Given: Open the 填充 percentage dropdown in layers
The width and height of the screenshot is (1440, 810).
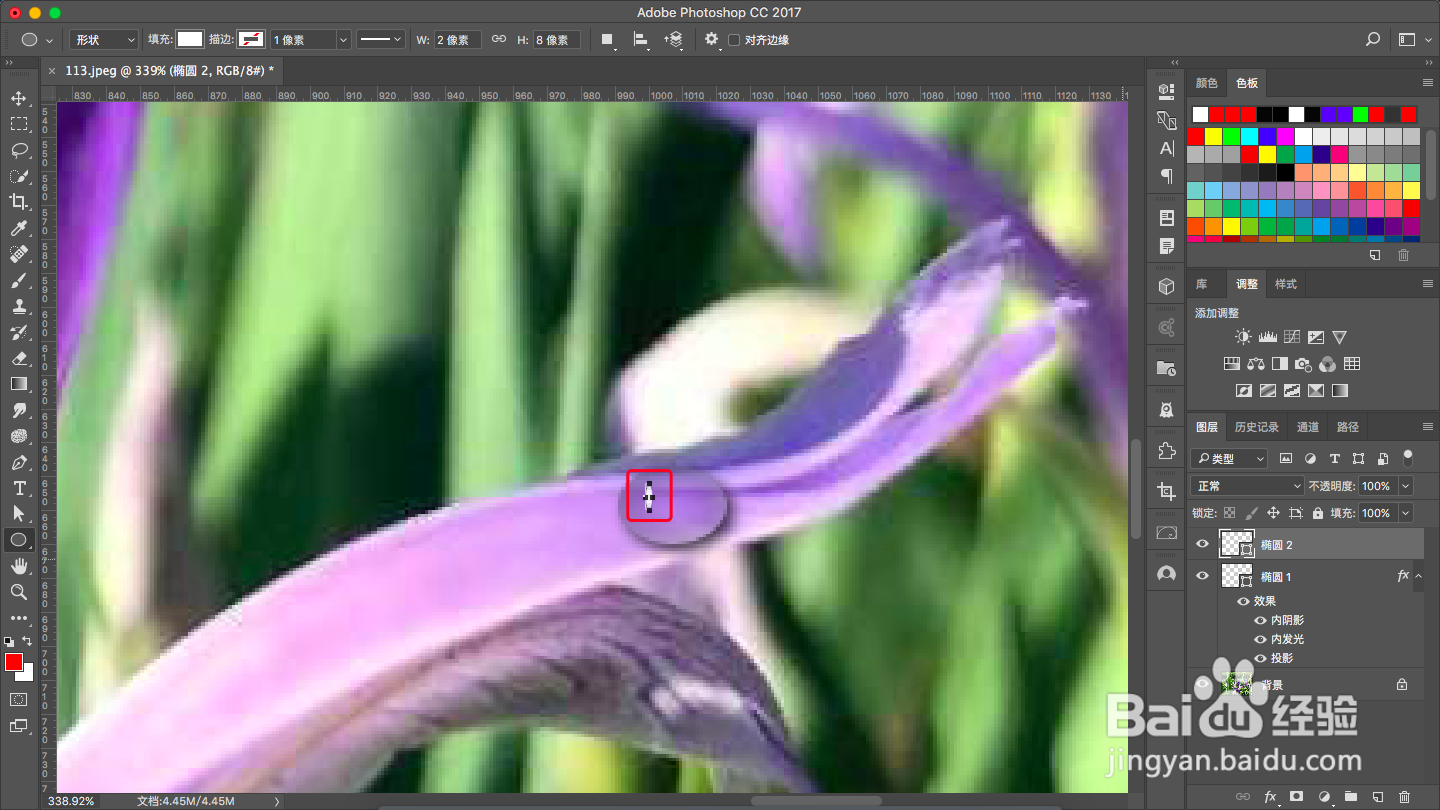Looking at the screenshot, I should [1406, 513].
